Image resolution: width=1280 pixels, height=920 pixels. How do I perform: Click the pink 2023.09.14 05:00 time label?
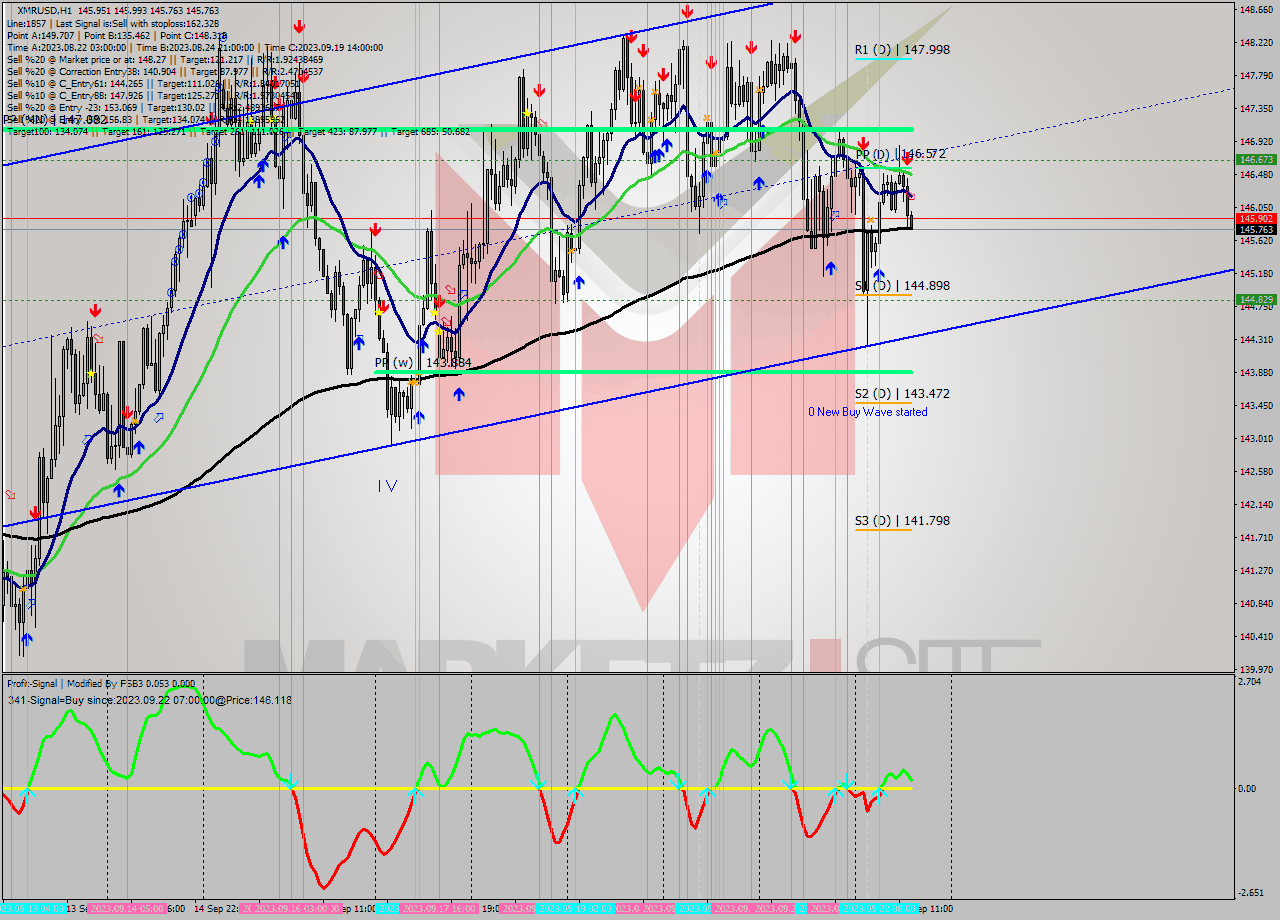tap(127, 909)
